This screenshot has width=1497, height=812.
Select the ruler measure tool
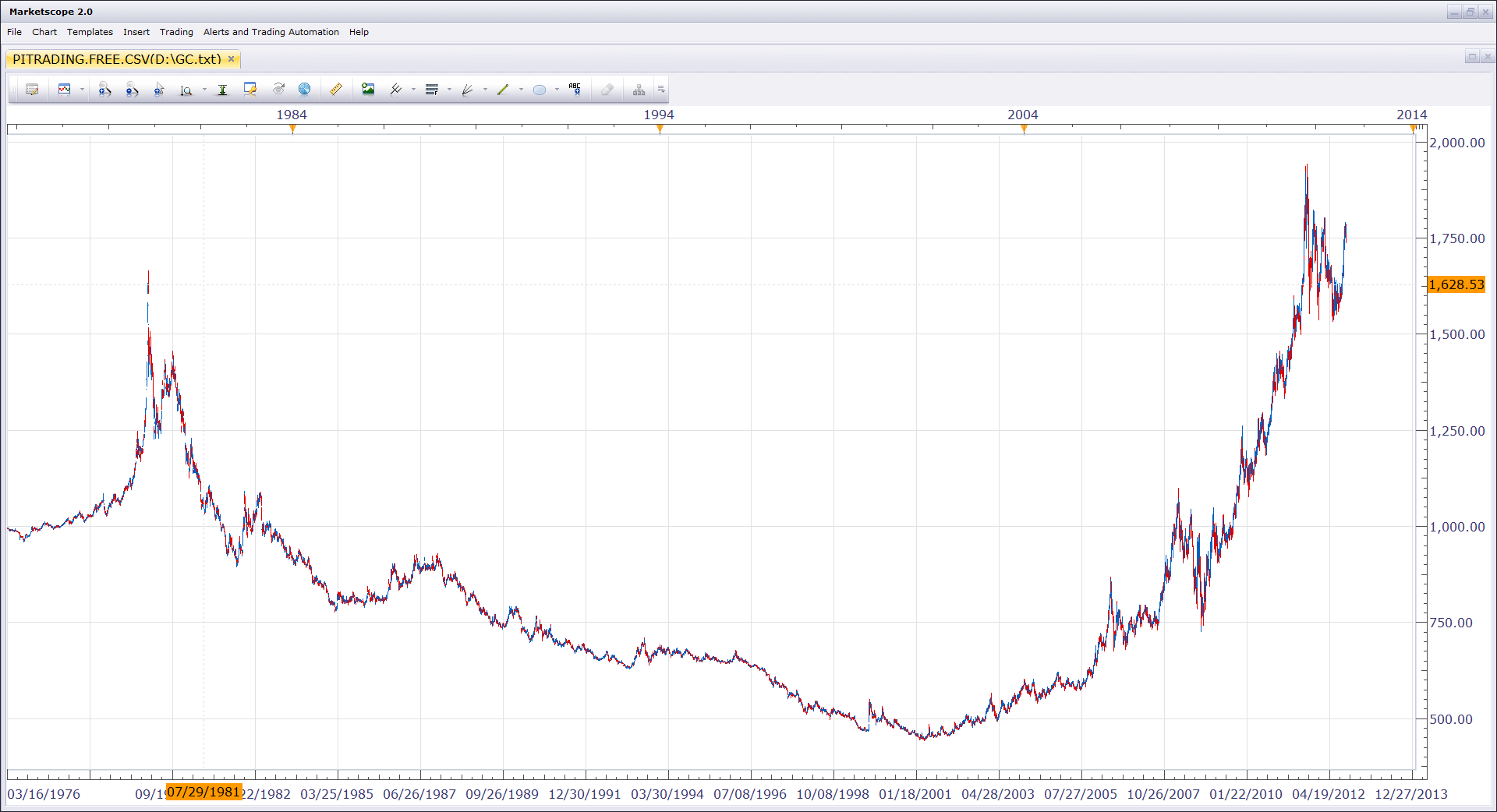(x=336, y=89)
